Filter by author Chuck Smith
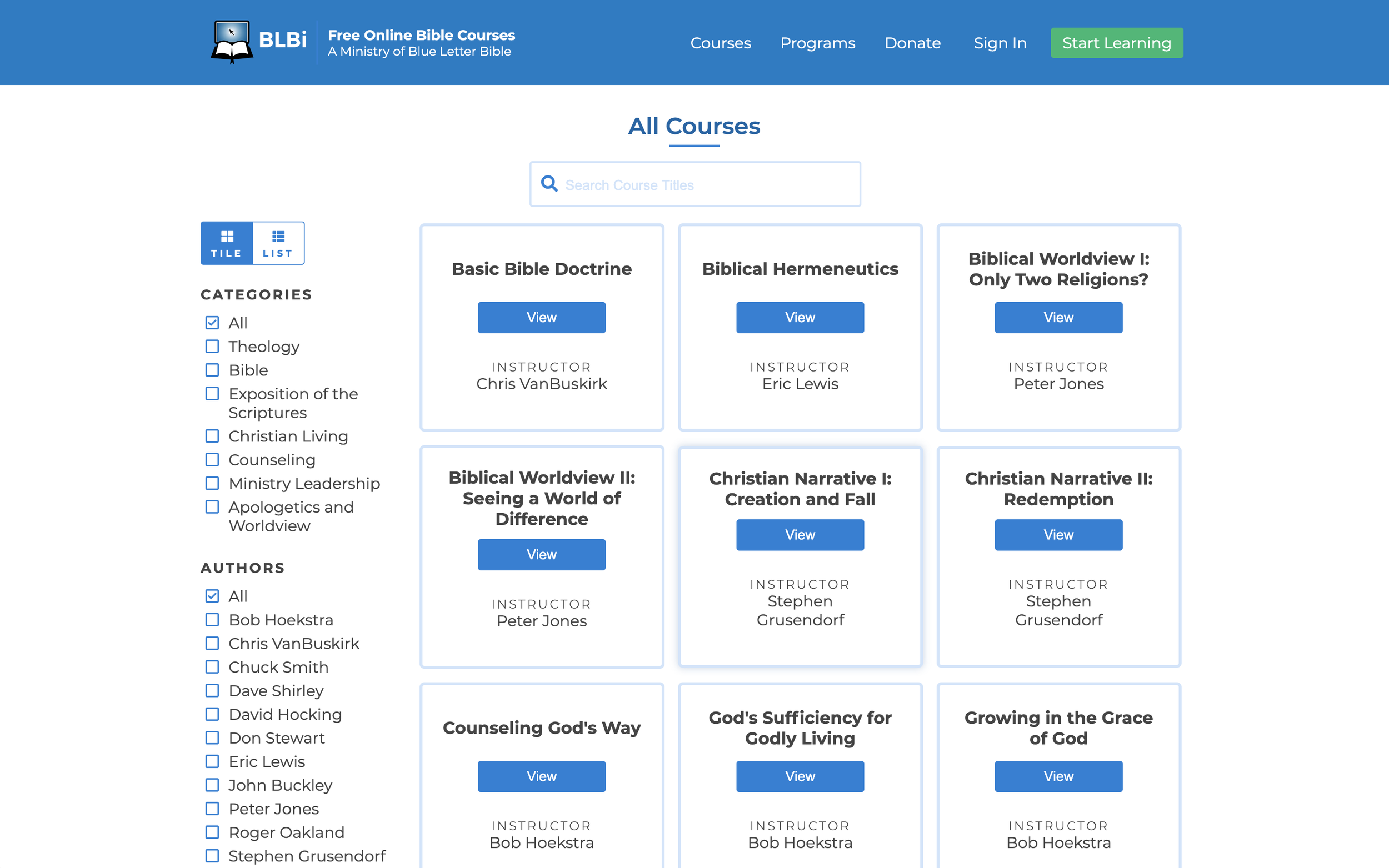 point(212,667)
